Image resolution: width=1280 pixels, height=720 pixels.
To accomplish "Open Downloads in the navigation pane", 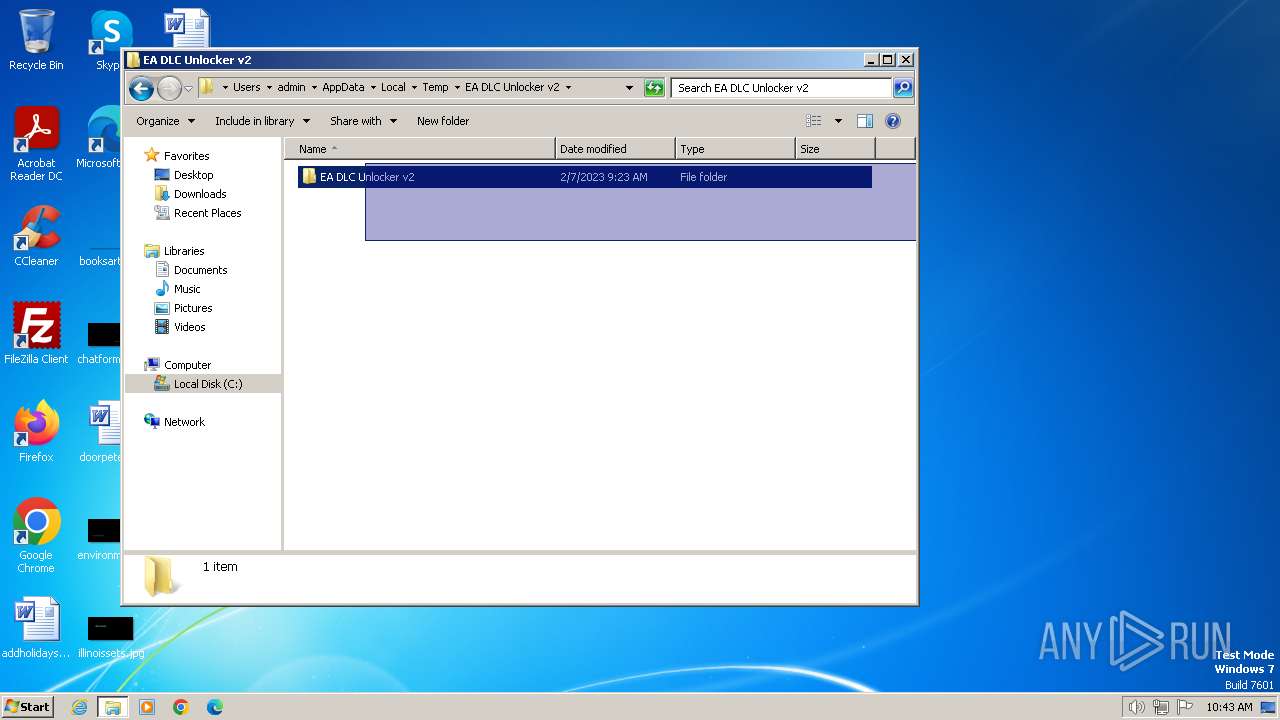I will (191, 194).
